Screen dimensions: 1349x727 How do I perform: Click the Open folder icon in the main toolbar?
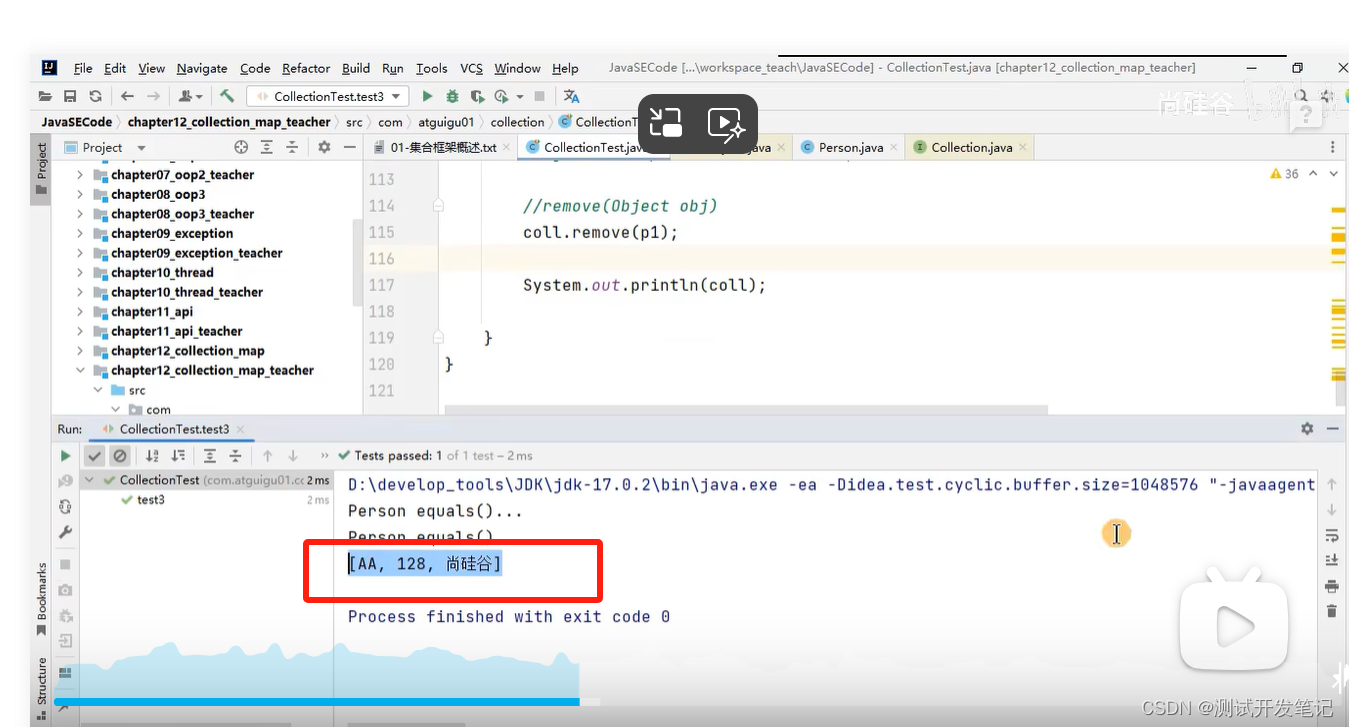coord(45,96)
